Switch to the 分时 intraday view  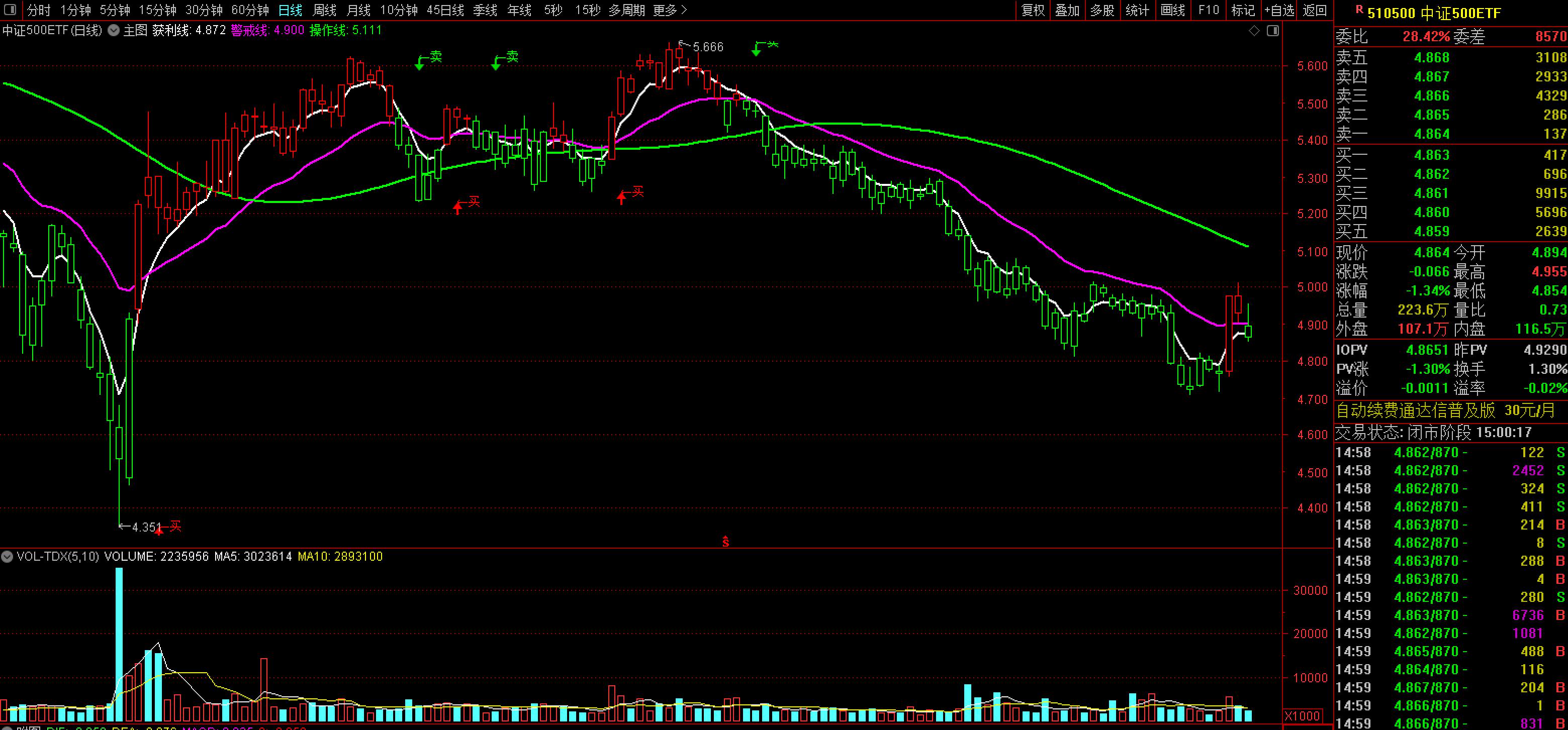(39, 10)
